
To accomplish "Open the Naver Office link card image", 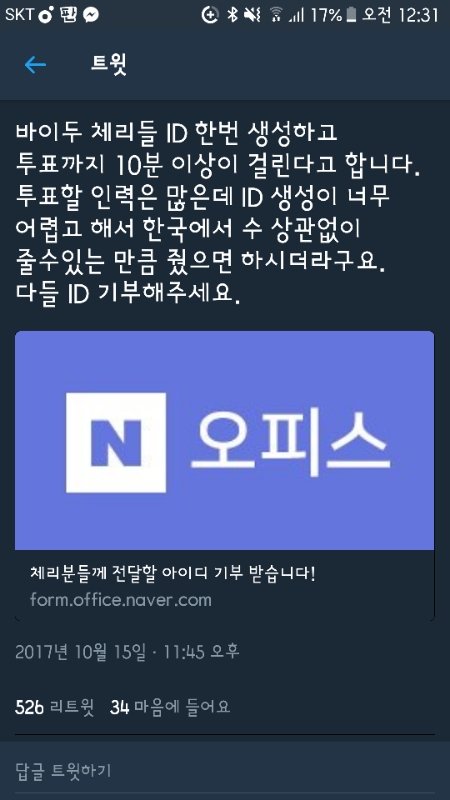I will coord(224,440).
